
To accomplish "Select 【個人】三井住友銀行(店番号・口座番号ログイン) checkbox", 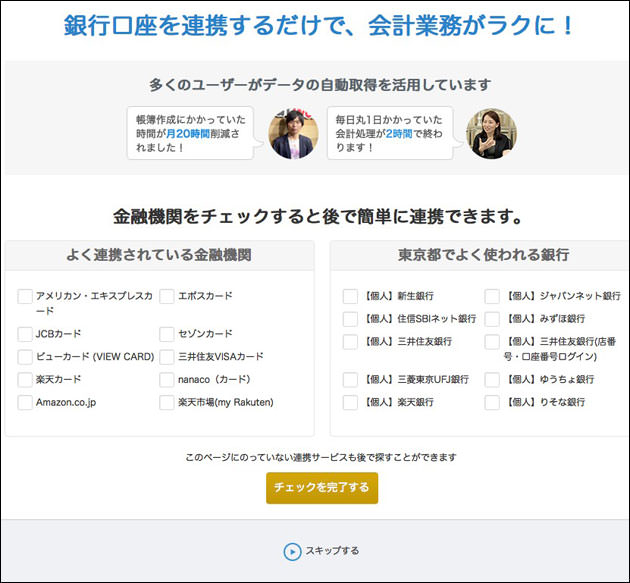I will click(492, 342).
